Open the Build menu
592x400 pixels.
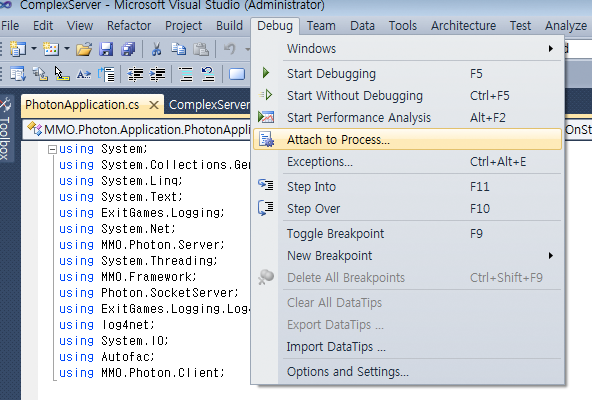pos(229,26)
